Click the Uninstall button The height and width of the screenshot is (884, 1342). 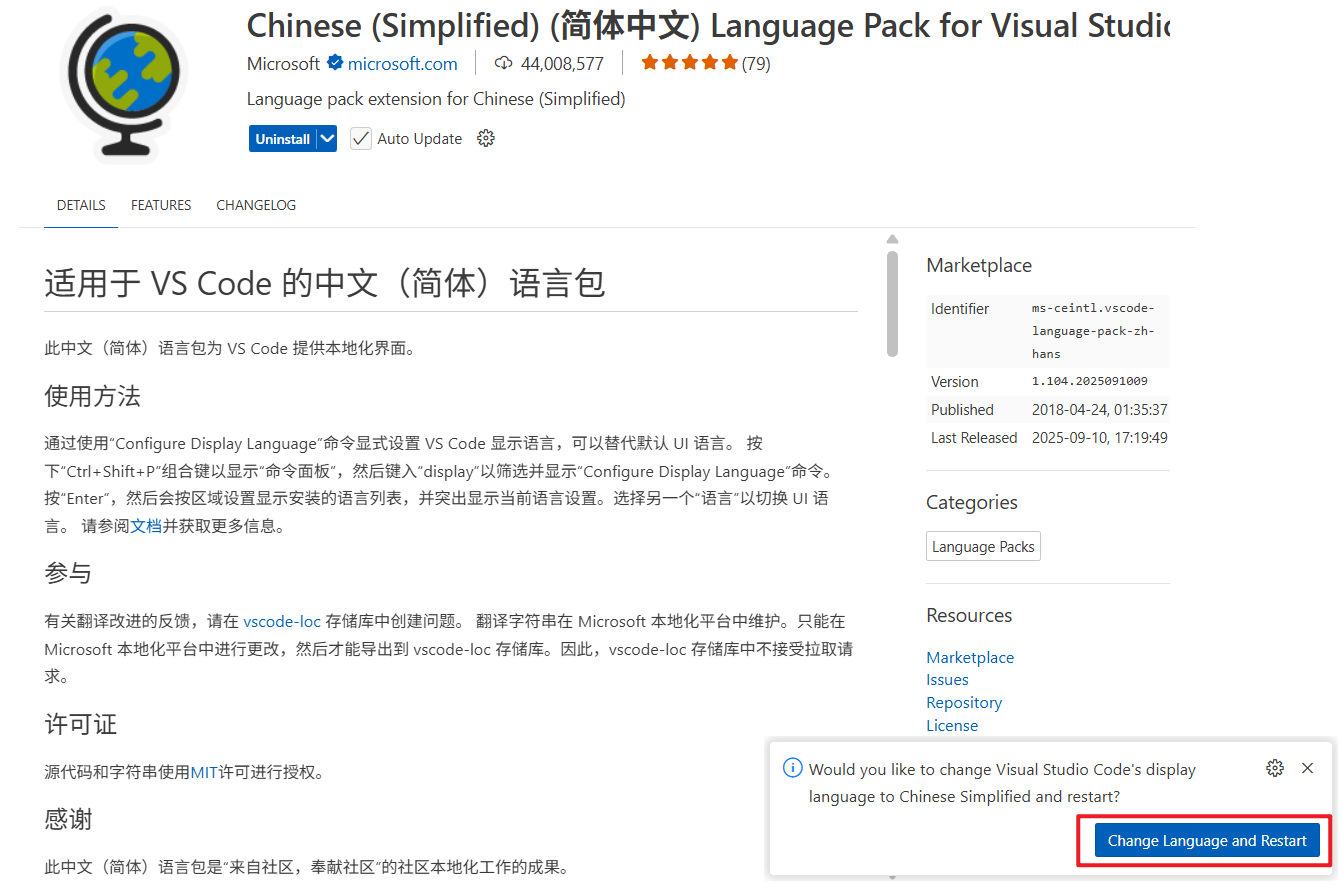[283, 139]
